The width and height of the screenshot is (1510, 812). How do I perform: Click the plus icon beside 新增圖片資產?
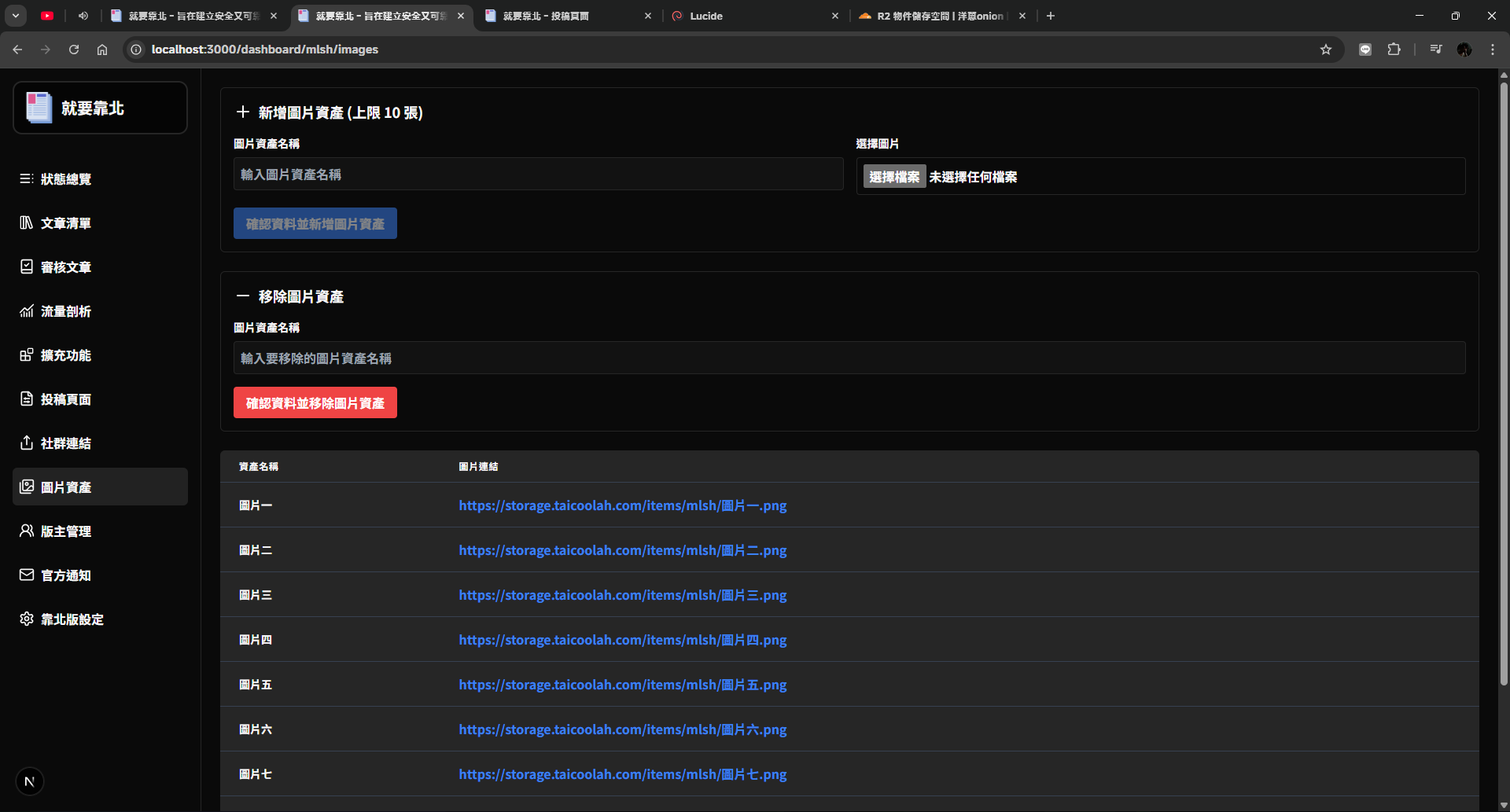click(x=243, y=112)
